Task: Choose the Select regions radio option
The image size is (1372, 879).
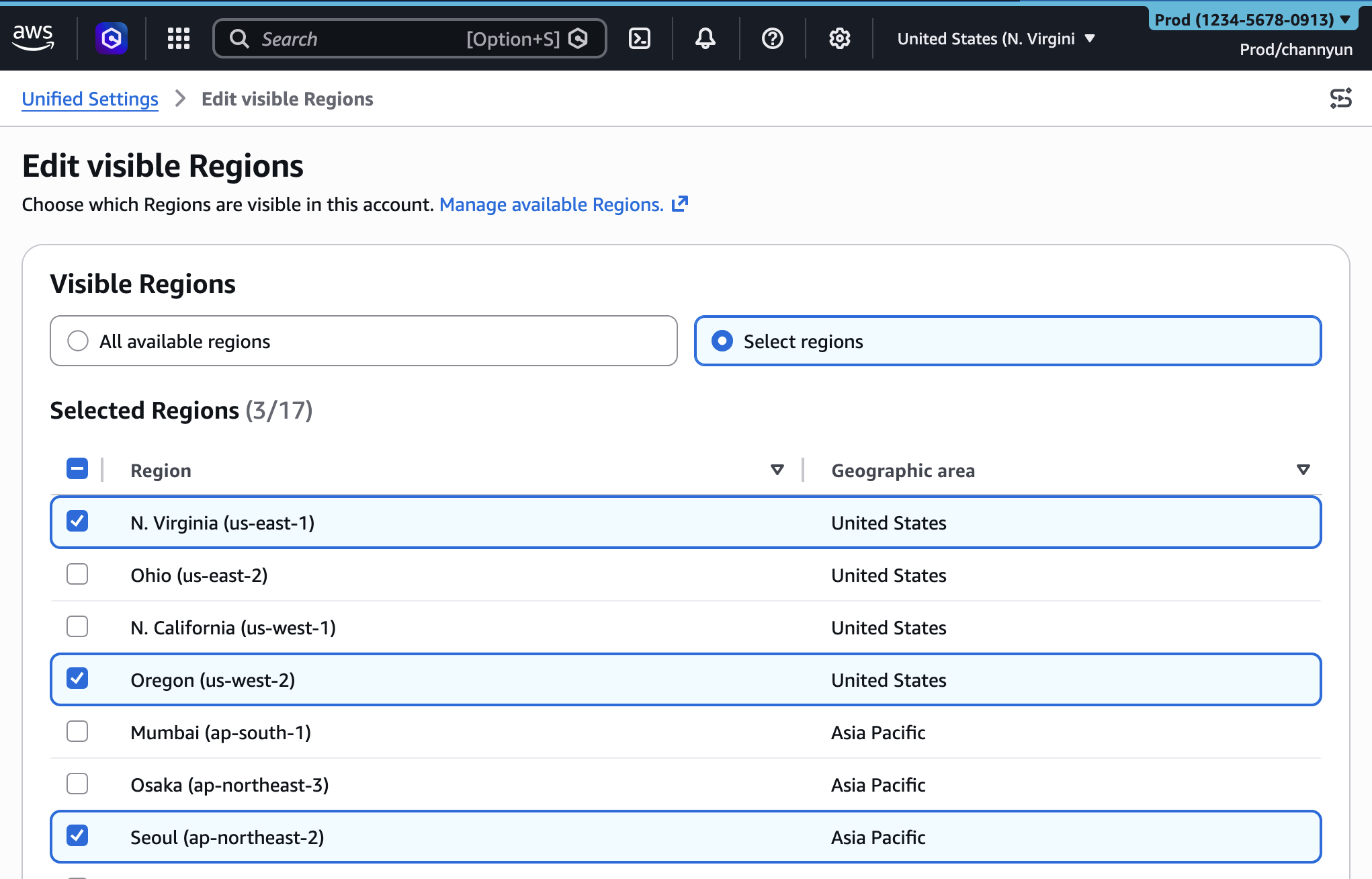Action: click(x=722, y=341)
